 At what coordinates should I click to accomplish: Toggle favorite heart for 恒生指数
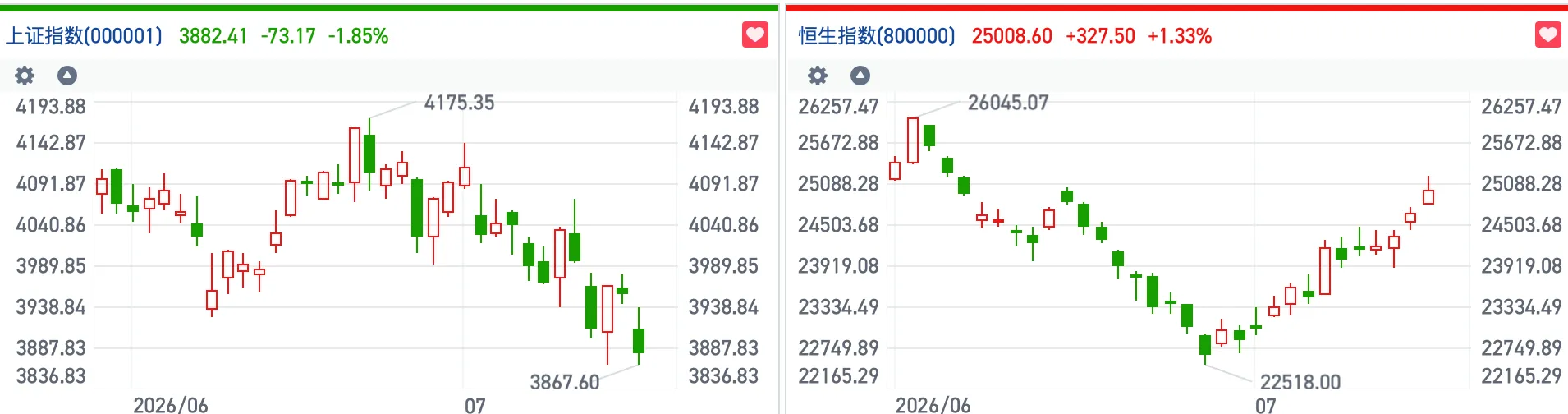[x=1548, y=35]
